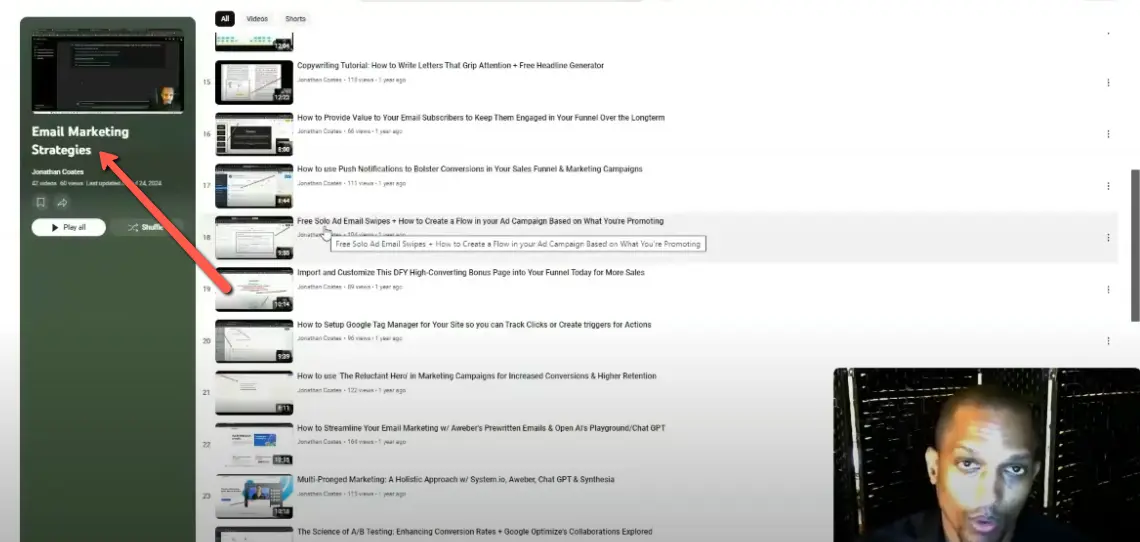Open three-dot menu for Solo Ad Email Swipes video
The image size is (1140, 542).
(x=1108, y=237)
